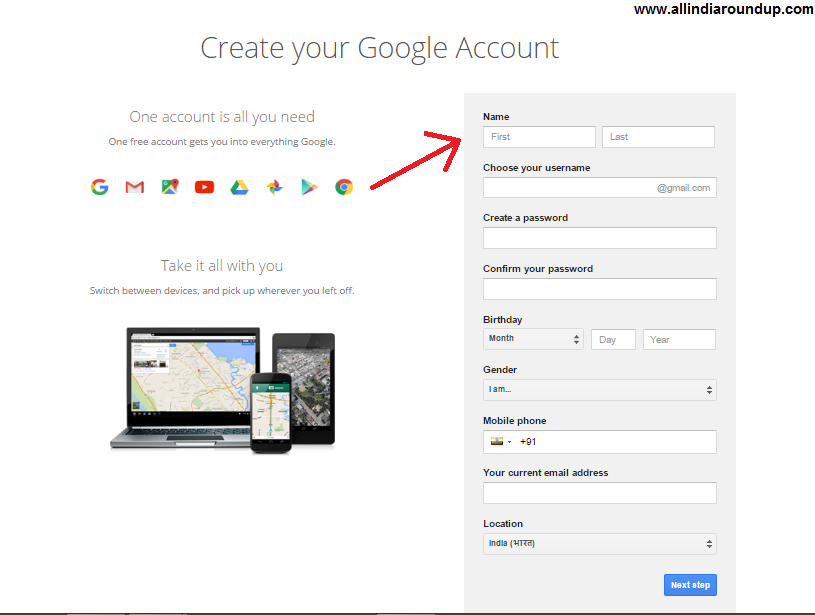Click the Next step button

pos(690,585)
